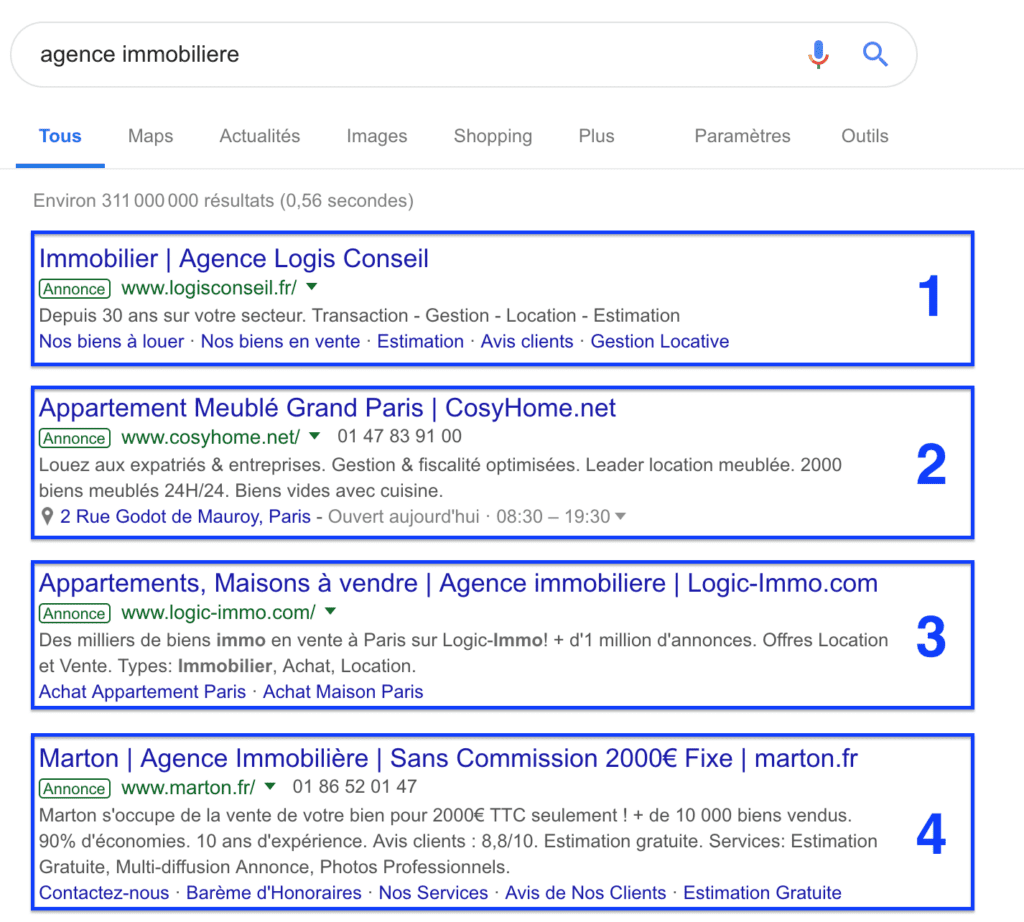
Task: Click the "2 Rue Godot de Mauroy, Paris" address
Action: click(185, 517)
